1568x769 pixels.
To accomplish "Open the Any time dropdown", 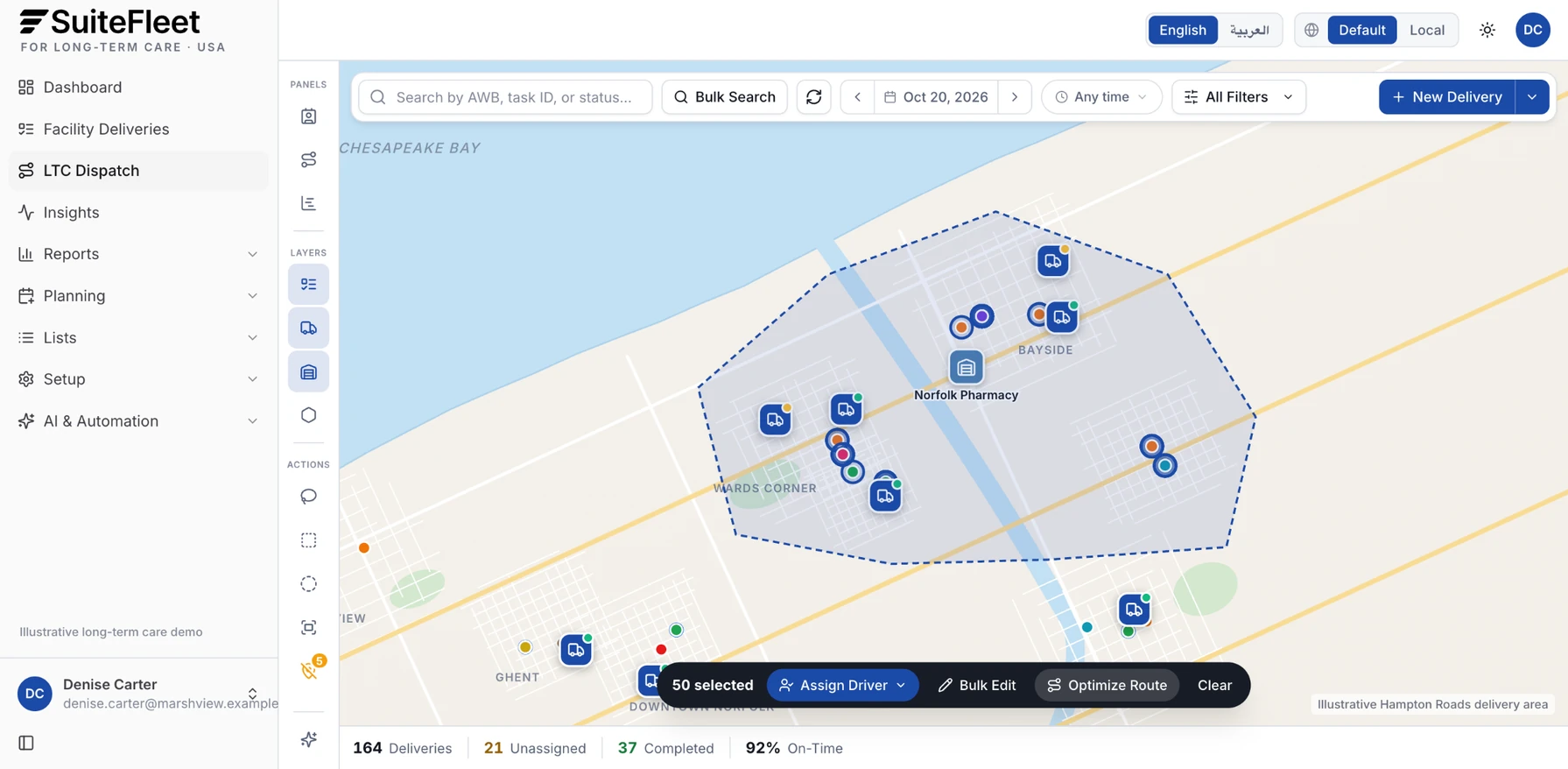I will point(1100,97).
